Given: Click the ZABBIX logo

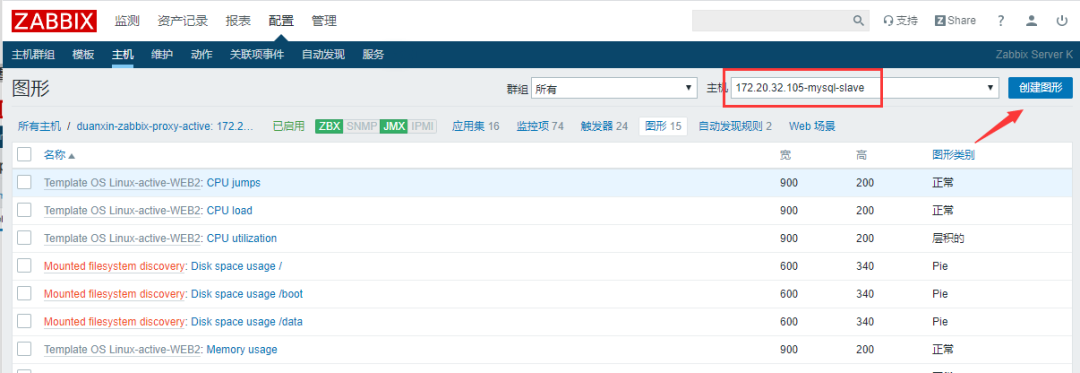Looking at the screenshot, I should [x=54, y=21].
